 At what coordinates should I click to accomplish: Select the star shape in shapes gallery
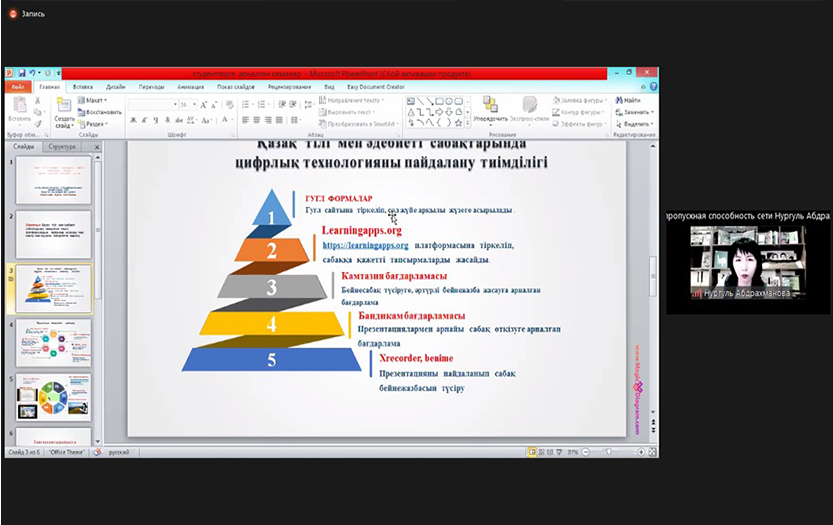pos(460,124)
